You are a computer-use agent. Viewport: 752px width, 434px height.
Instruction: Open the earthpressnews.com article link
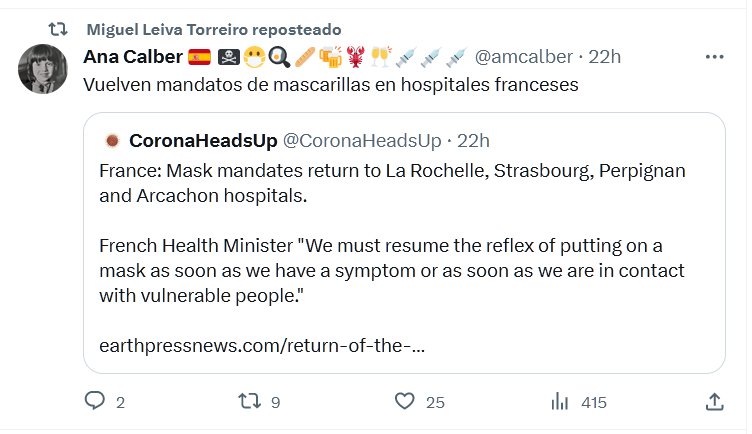pyautogui.click(x=262, y=346)
